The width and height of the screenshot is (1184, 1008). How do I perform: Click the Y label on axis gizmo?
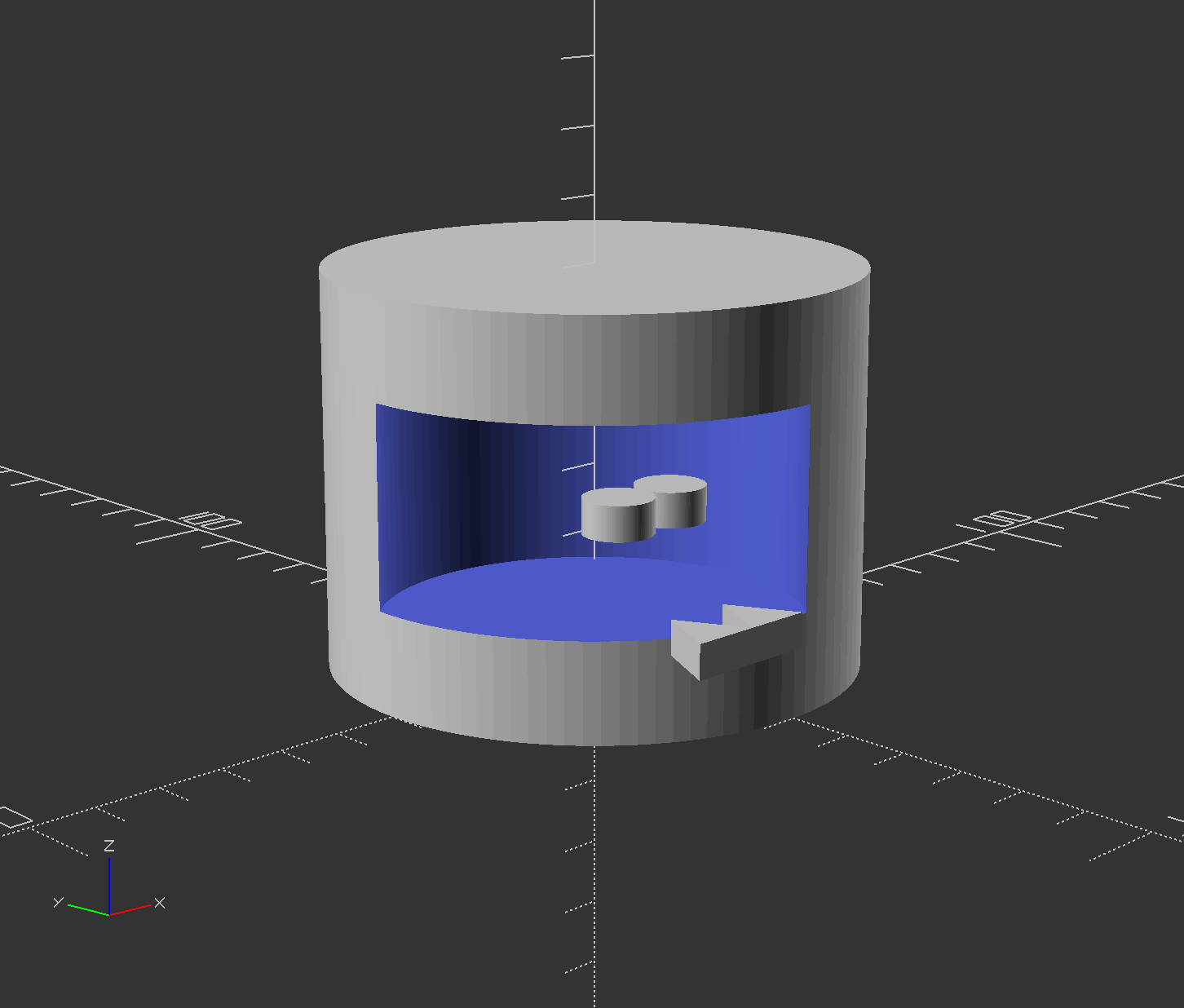point(58,901)
